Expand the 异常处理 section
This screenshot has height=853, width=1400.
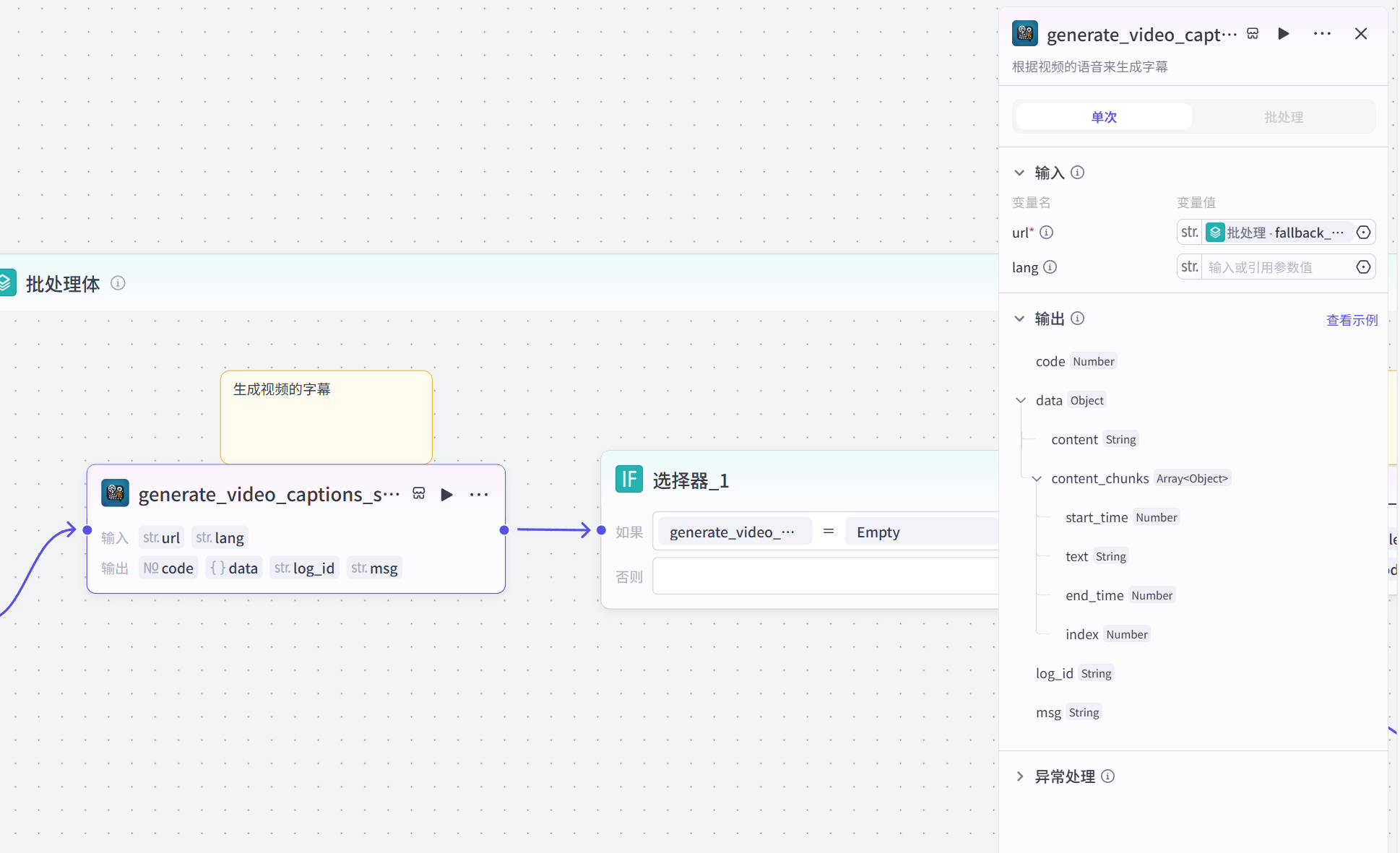(1019, 776)
